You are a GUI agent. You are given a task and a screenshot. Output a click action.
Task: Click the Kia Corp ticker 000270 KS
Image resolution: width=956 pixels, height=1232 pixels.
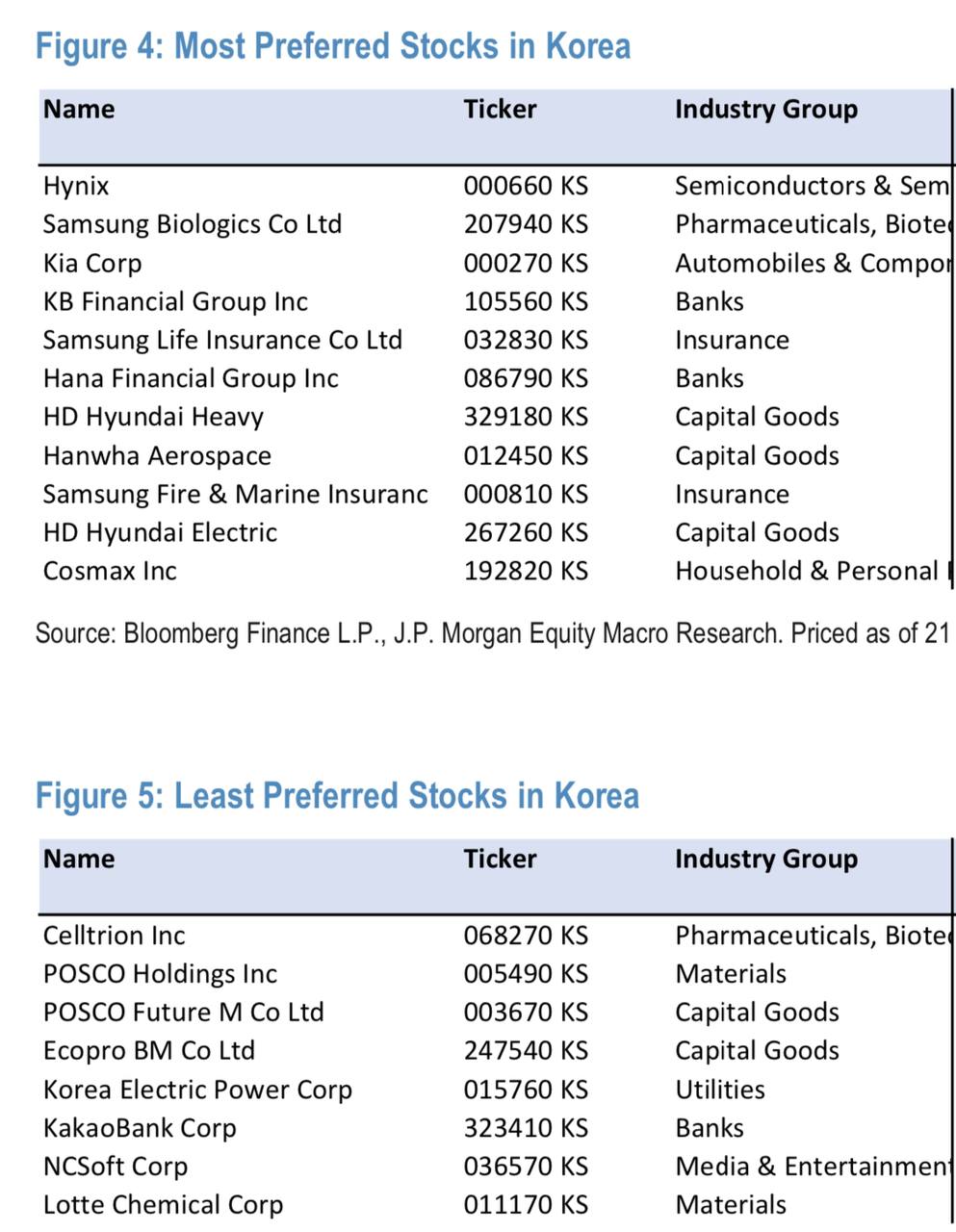coord(526,263)
